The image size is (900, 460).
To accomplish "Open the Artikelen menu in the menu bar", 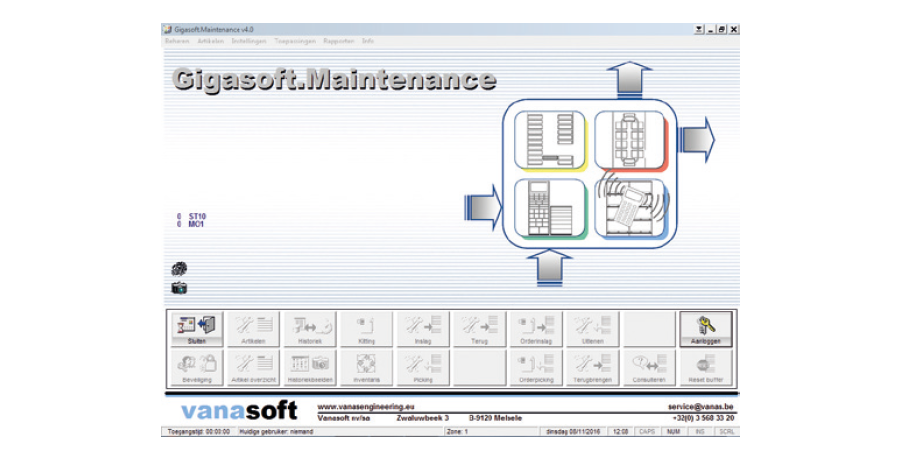I will (x=211, y=41).
